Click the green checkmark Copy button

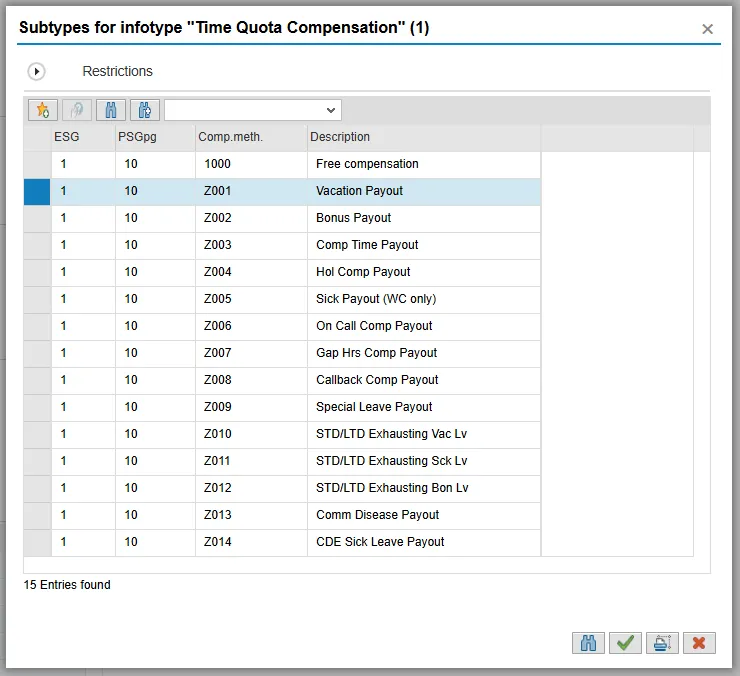coord(626,643)
